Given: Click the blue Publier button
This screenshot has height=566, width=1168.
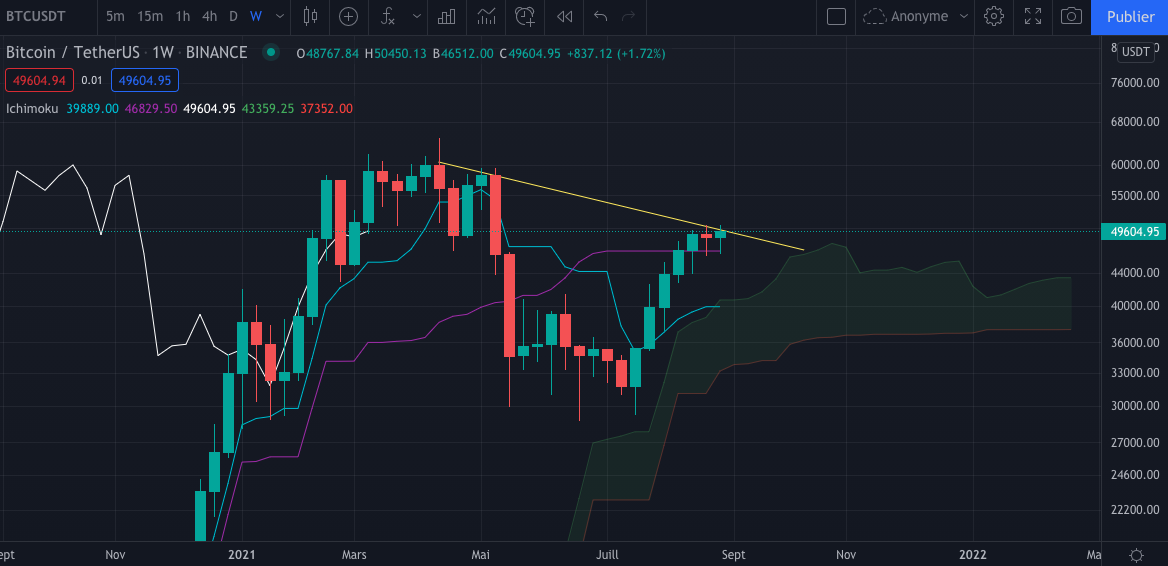Looking at the screenshot, I should [x=1130, y=16].
